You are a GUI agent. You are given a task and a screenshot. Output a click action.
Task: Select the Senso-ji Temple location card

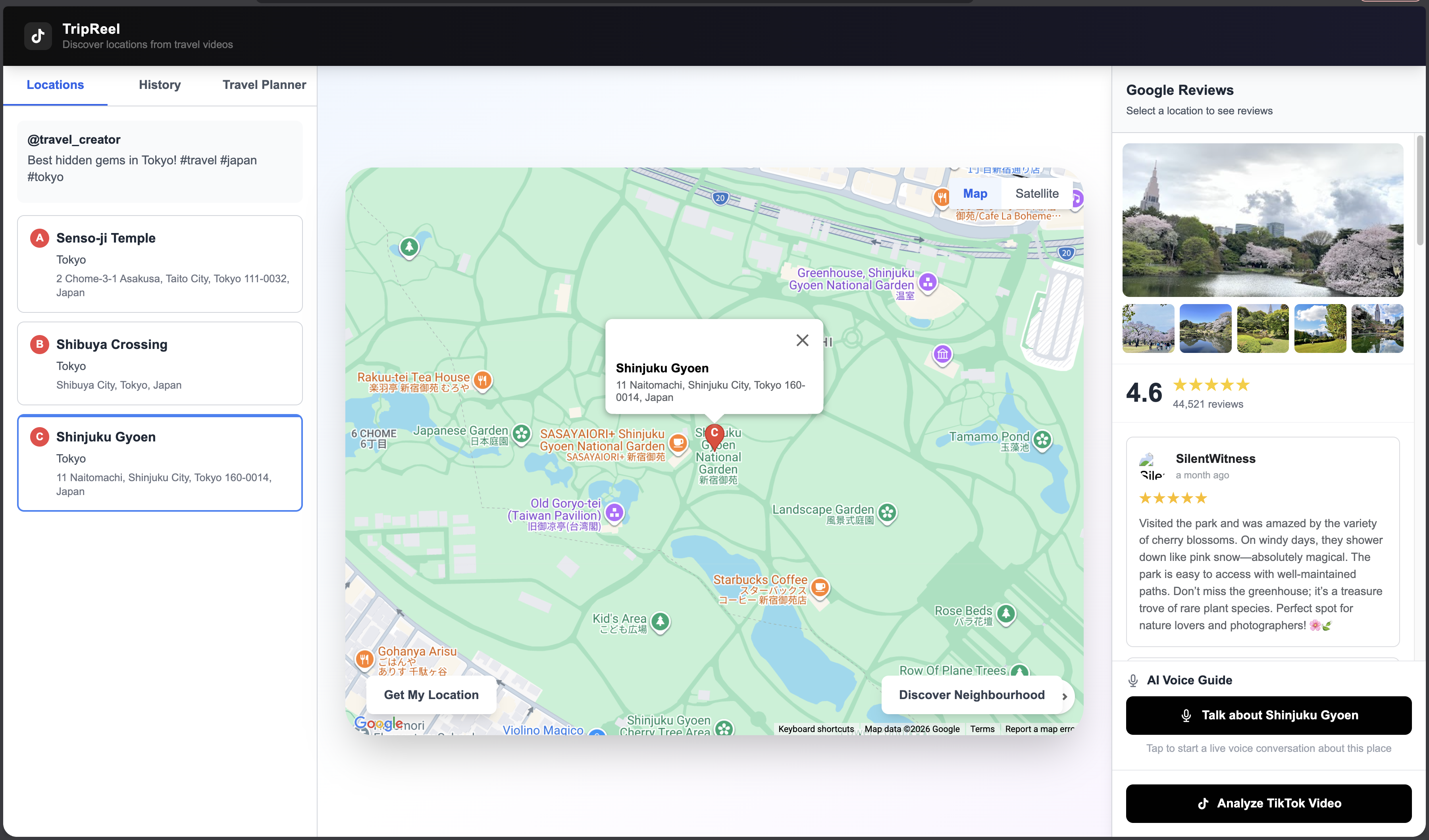[x=159, y=264]
